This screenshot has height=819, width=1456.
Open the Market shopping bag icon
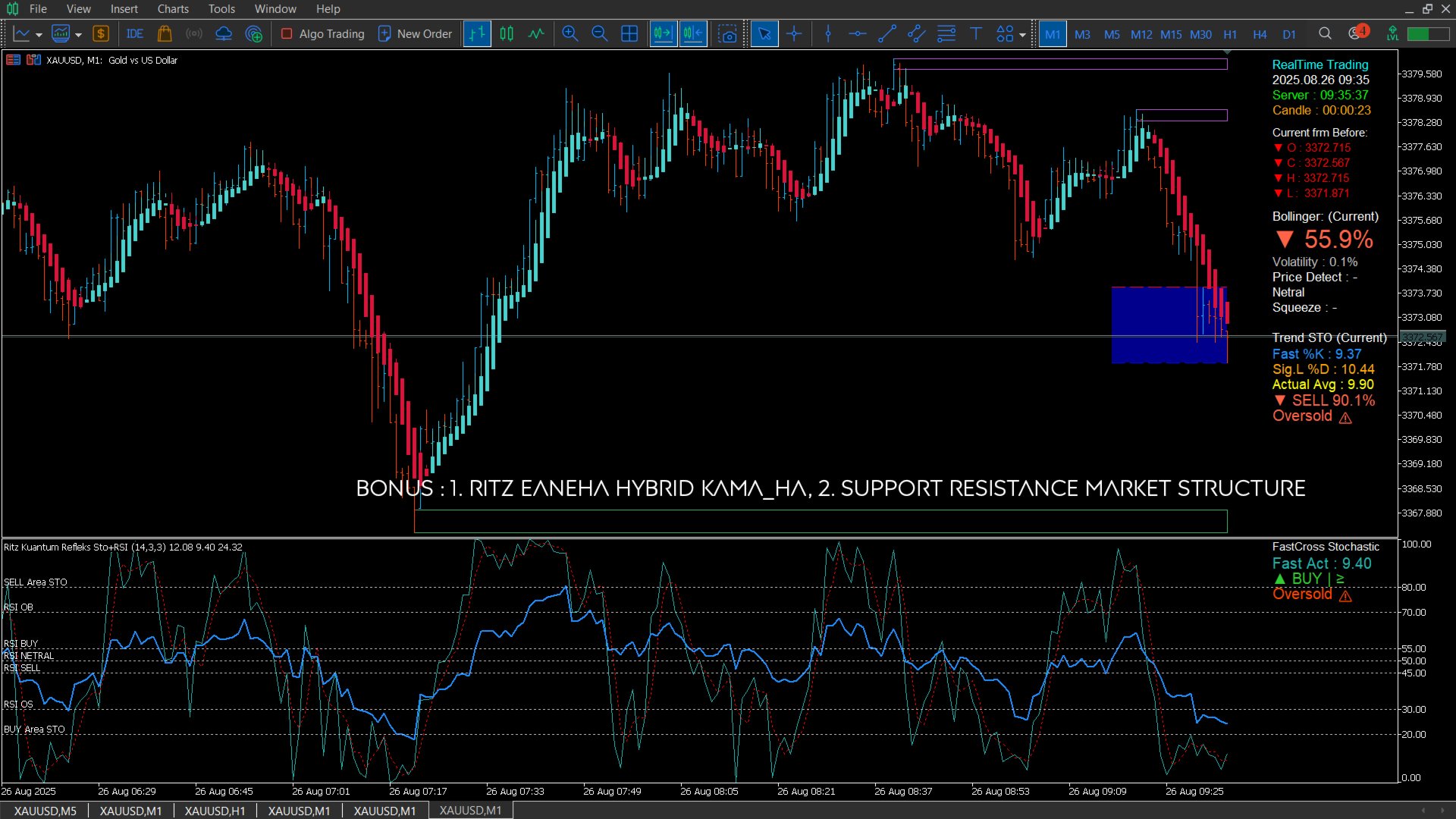(164, 34)
